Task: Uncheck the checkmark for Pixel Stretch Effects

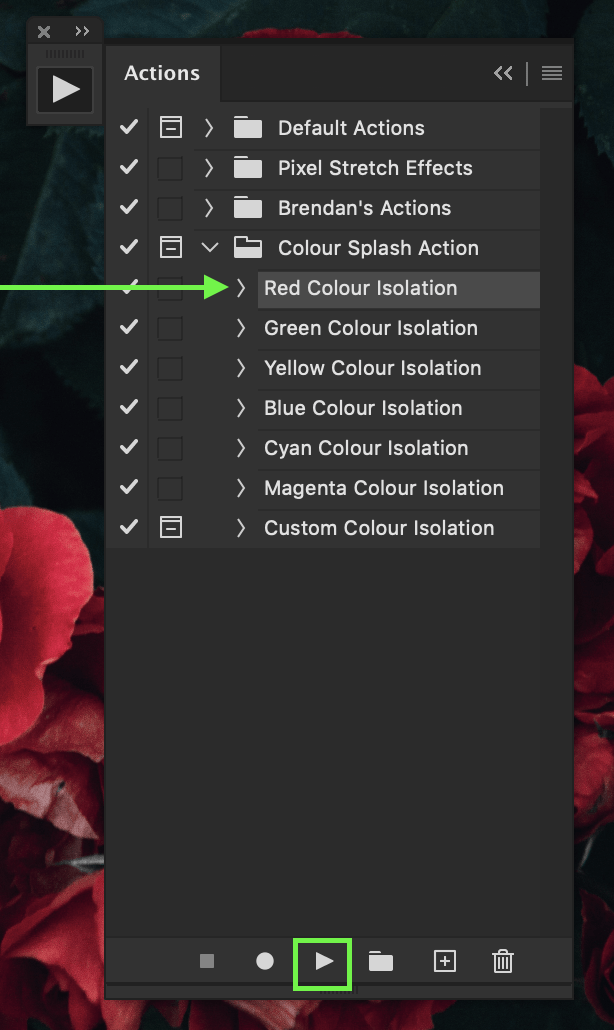Action: 129,167
